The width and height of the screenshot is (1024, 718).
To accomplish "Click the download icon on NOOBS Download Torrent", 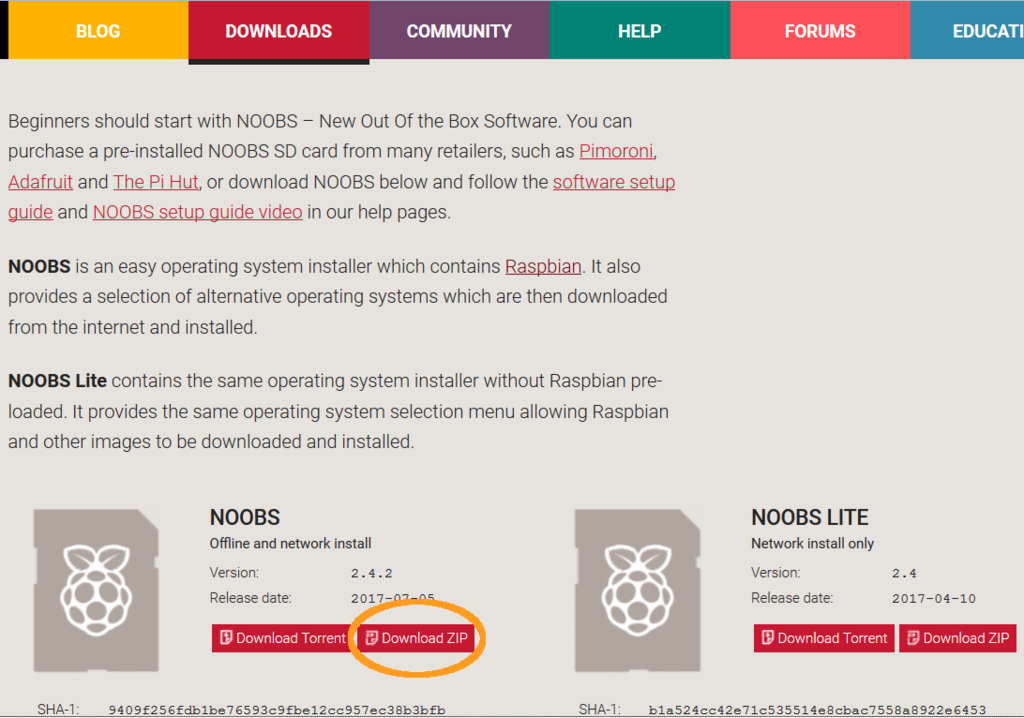I will (x=226, y=638).
